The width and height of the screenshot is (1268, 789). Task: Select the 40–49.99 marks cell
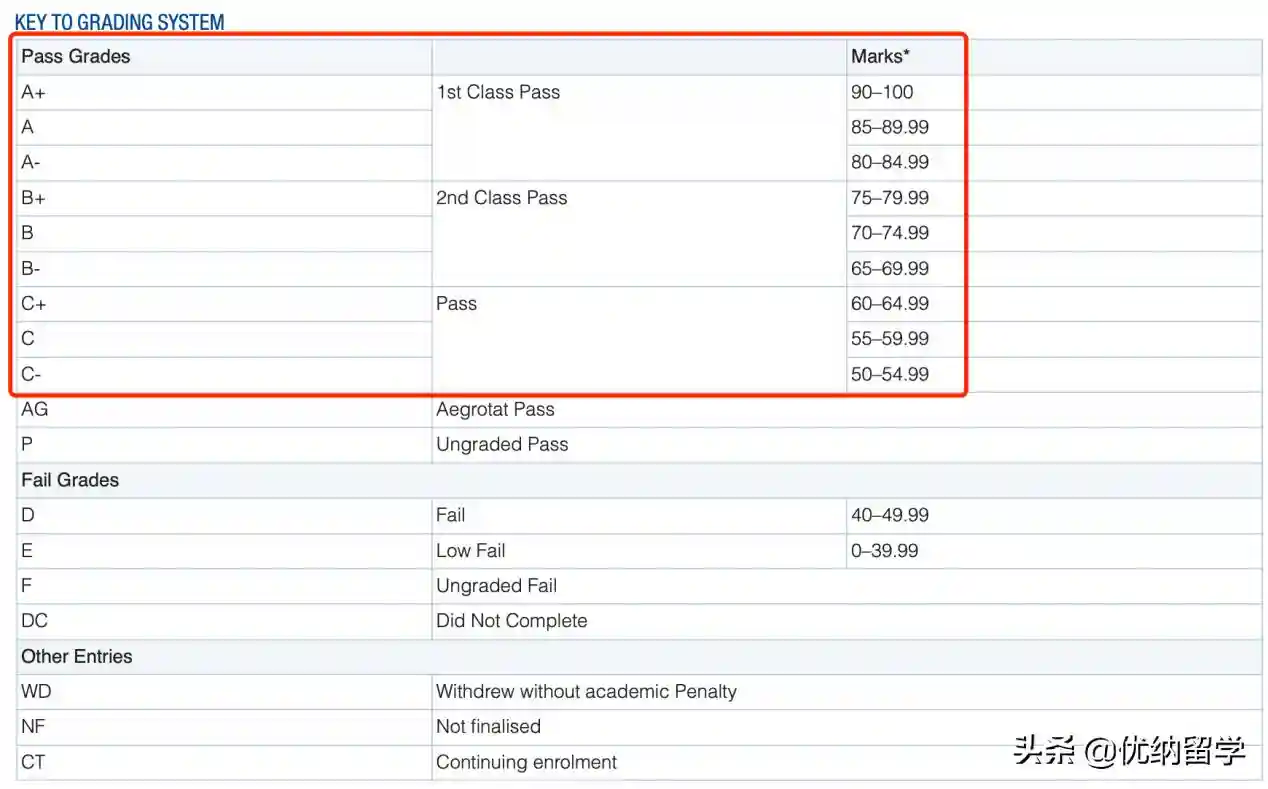point(889,515)
